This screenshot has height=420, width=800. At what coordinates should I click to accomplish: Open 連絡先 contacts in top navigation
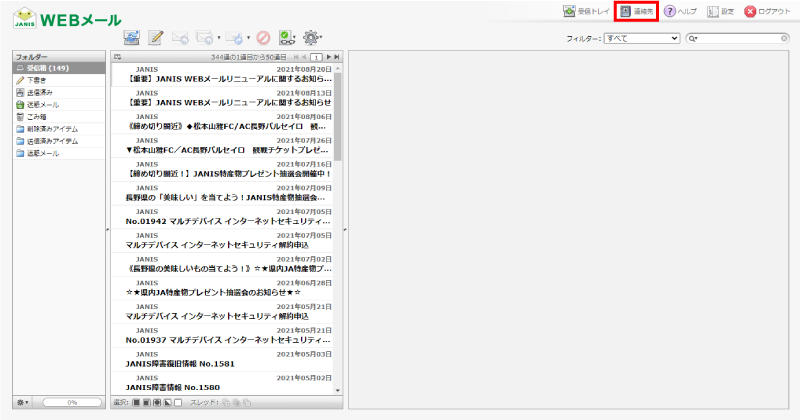pos(636,11)
